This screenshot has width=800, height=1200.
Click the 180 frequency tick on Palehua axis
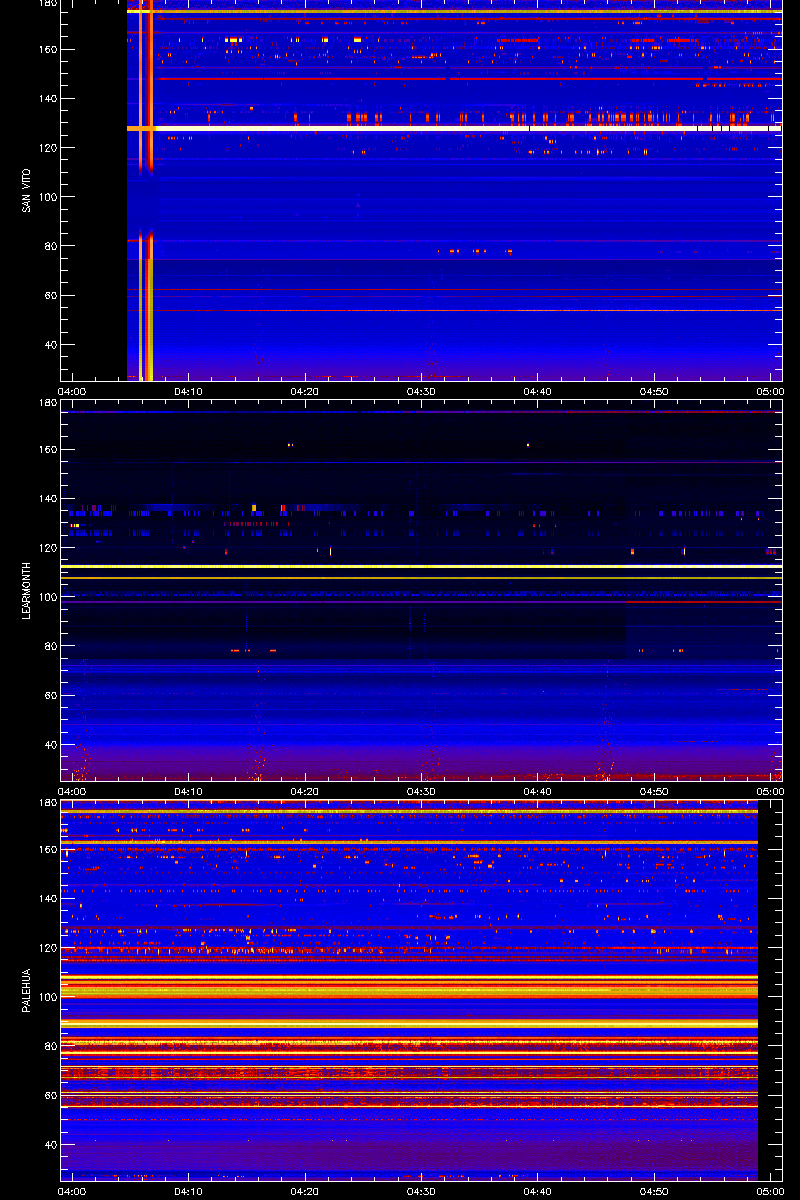pyautogui.click(x=47, y=804)
